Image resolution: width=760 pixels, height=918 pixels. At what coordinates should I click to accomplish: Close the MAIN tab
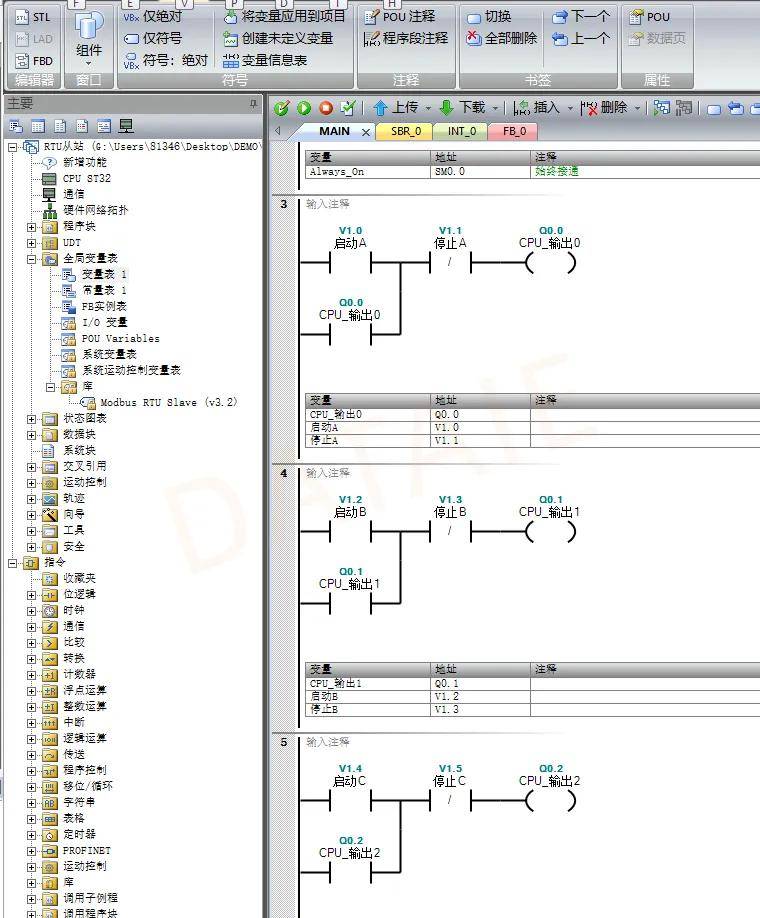pos(366,132)
